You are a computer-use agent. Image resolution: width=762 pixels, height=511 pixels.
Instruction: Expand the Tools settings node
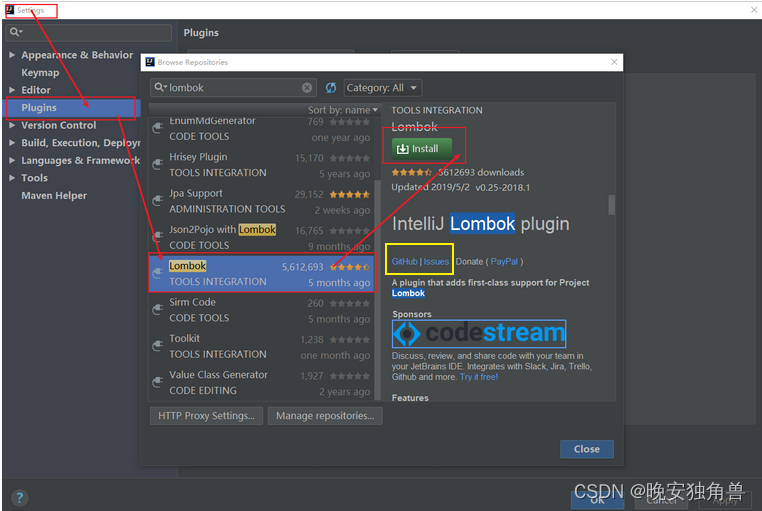click(x=12, y=178)
